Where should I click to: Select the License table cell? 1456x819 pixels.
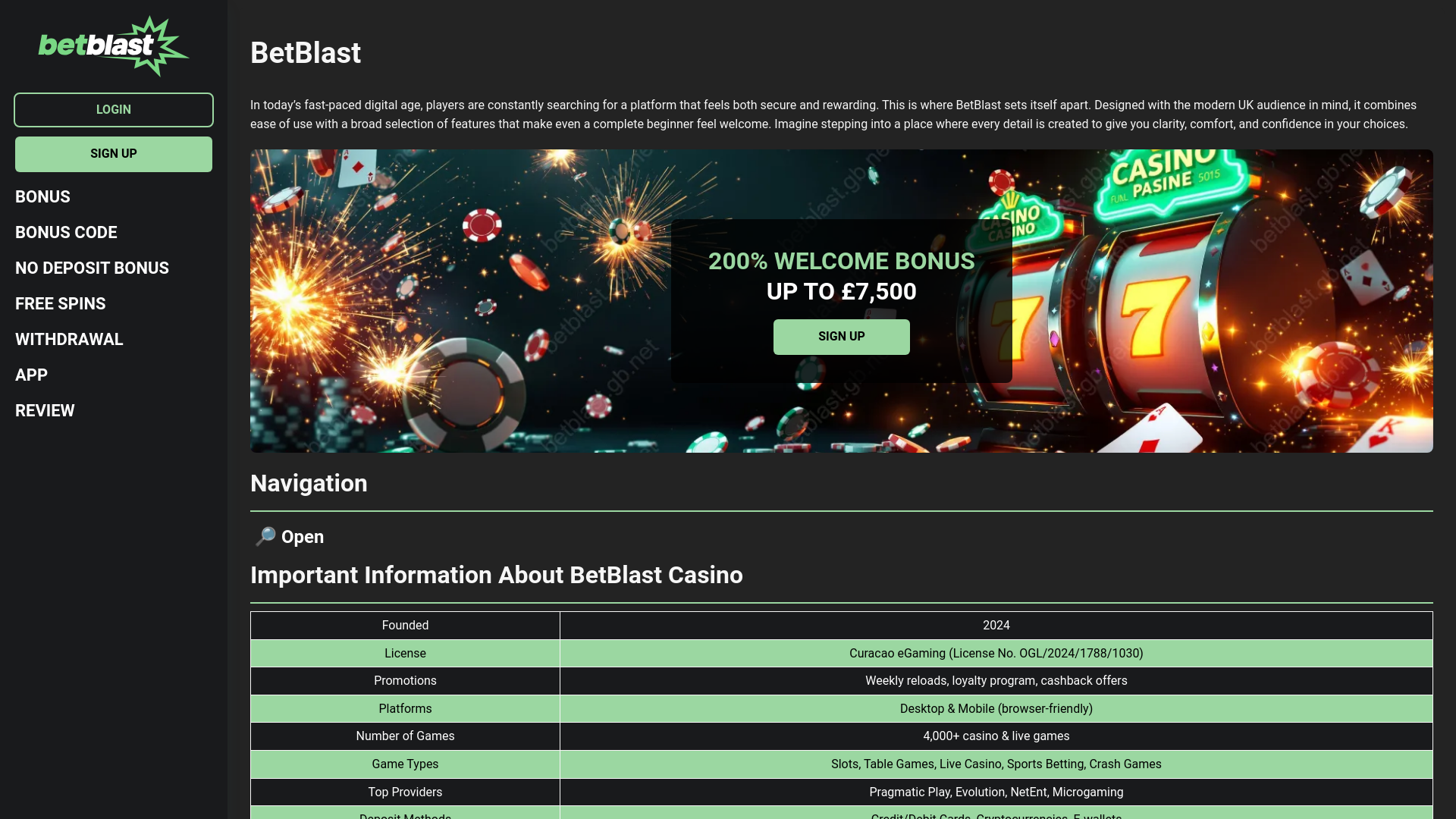point(405,654)
